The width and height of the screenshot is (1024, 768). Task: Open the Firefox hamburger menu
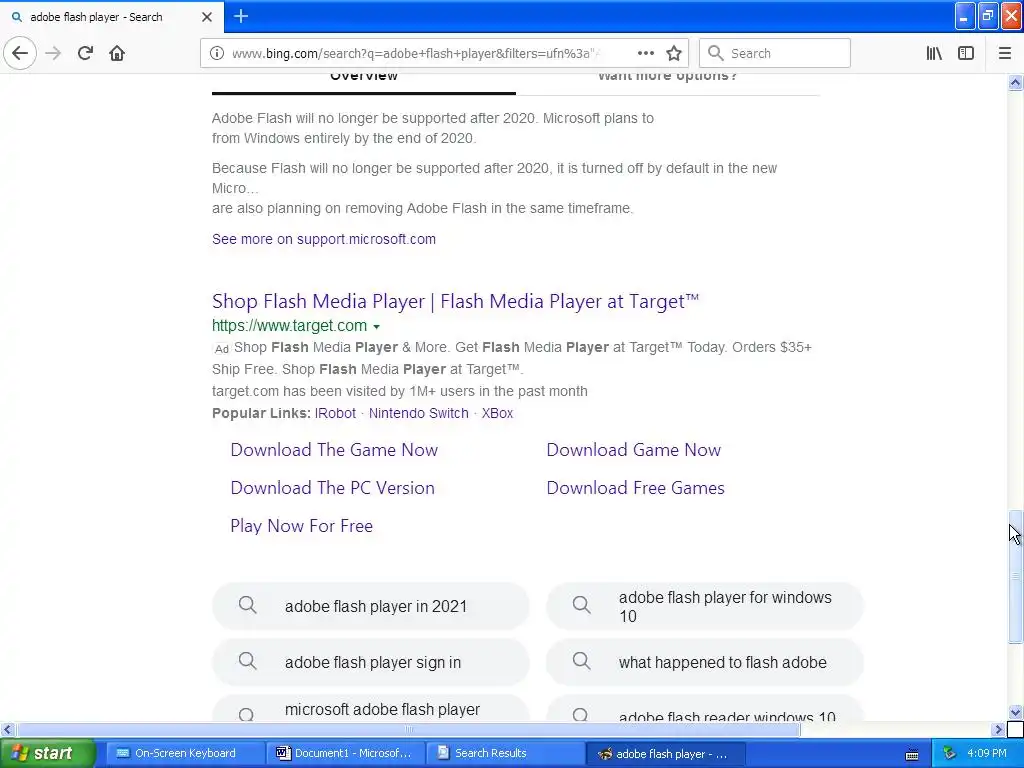point(1004,53)
